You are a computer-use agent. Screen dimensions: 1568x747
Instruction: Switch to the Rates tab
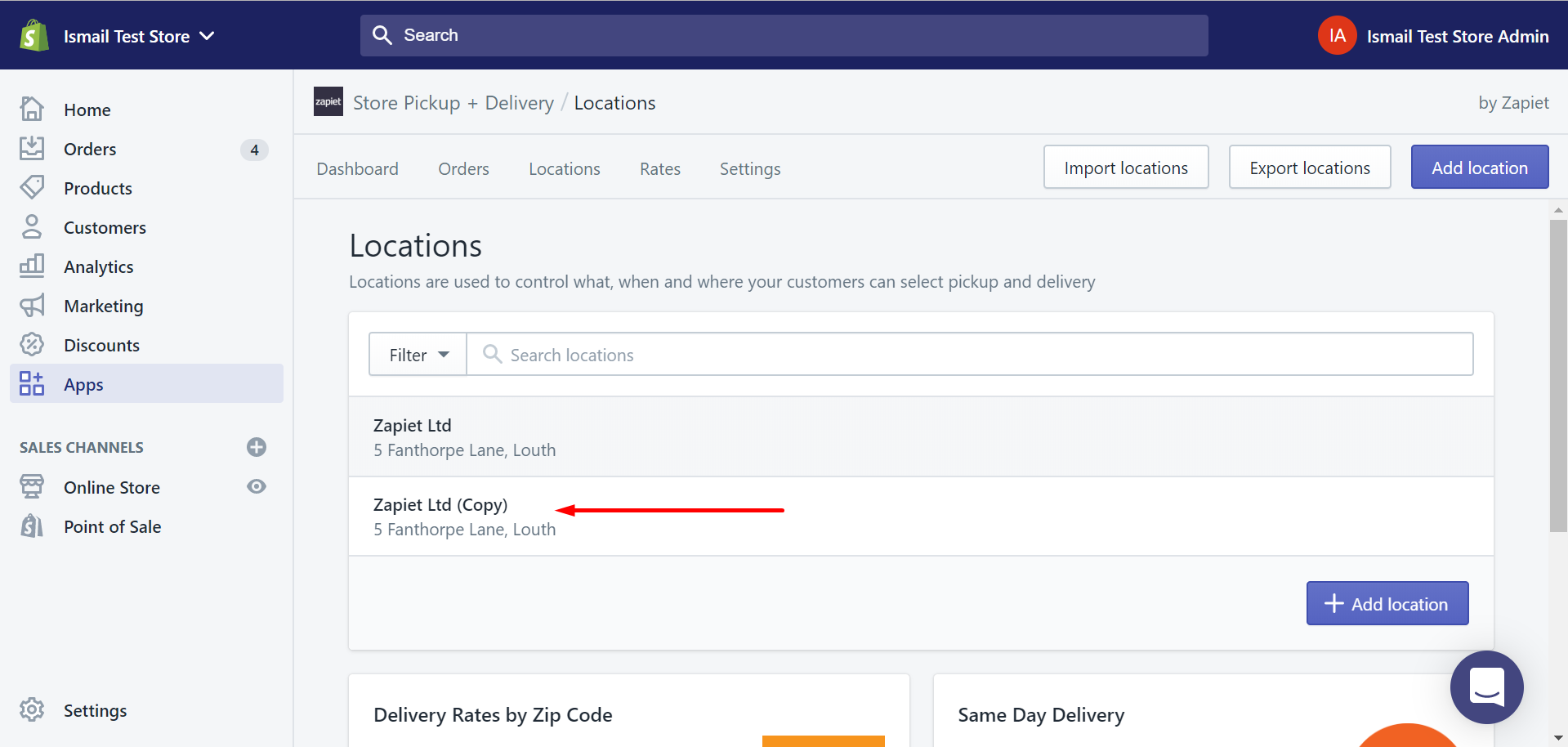coord(659,168)
